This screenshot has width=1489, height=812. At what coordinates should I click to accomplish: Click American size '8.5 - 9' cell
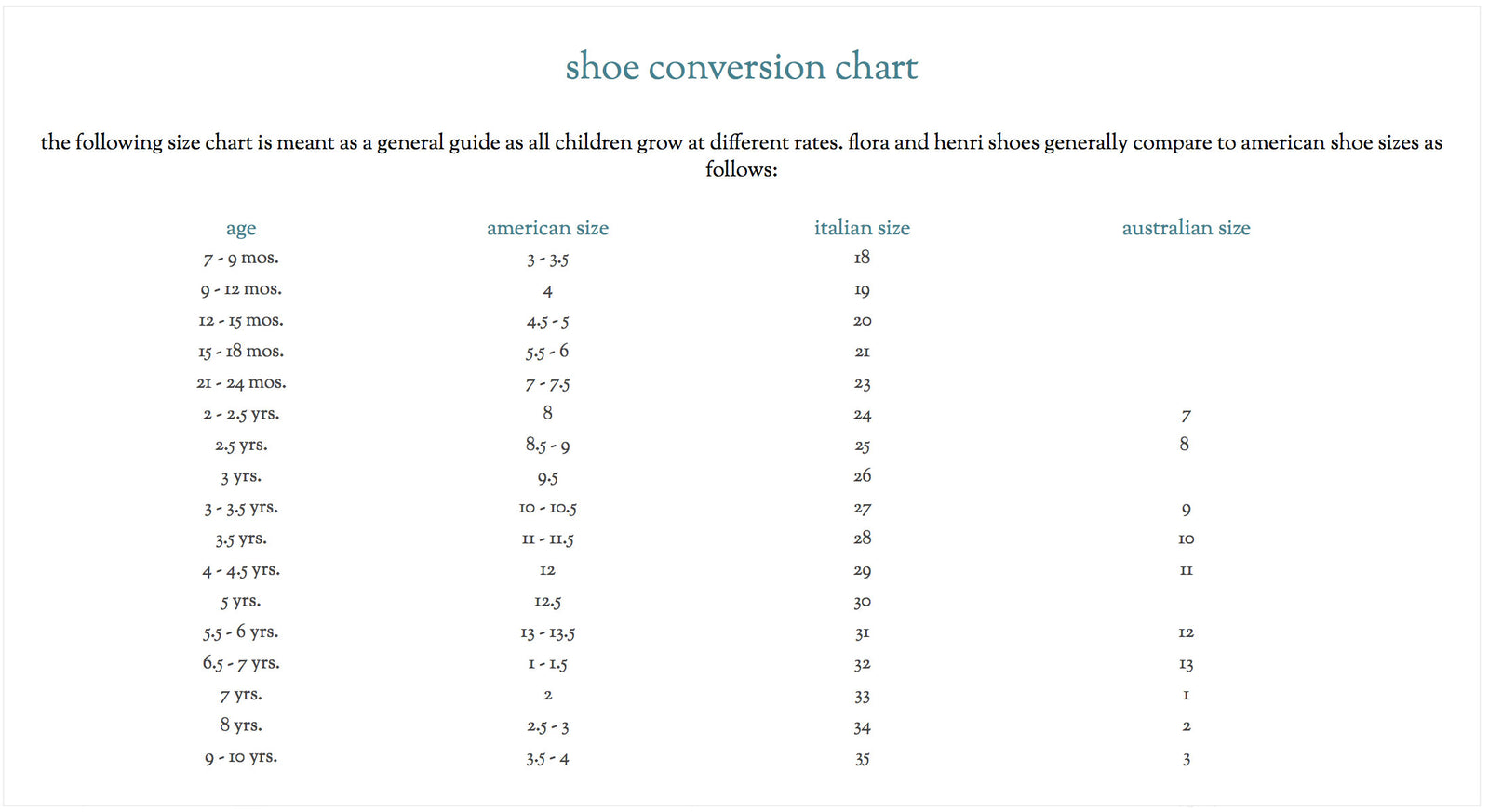pos(547,446)
